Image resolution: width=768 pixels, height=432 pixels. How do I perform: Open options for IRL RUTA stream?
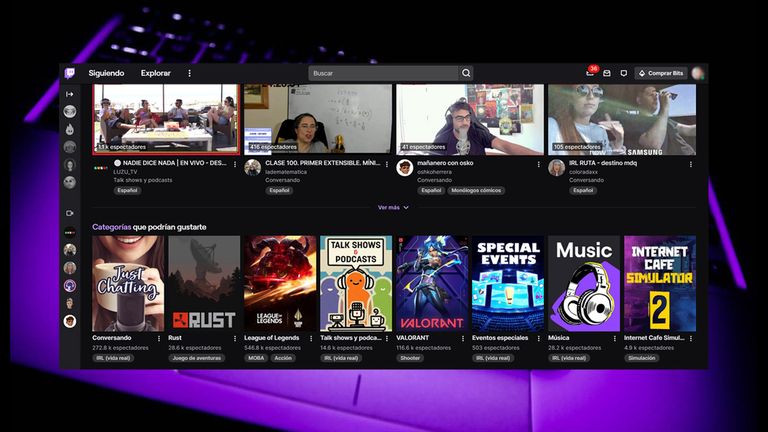click(x=691, y=165)
